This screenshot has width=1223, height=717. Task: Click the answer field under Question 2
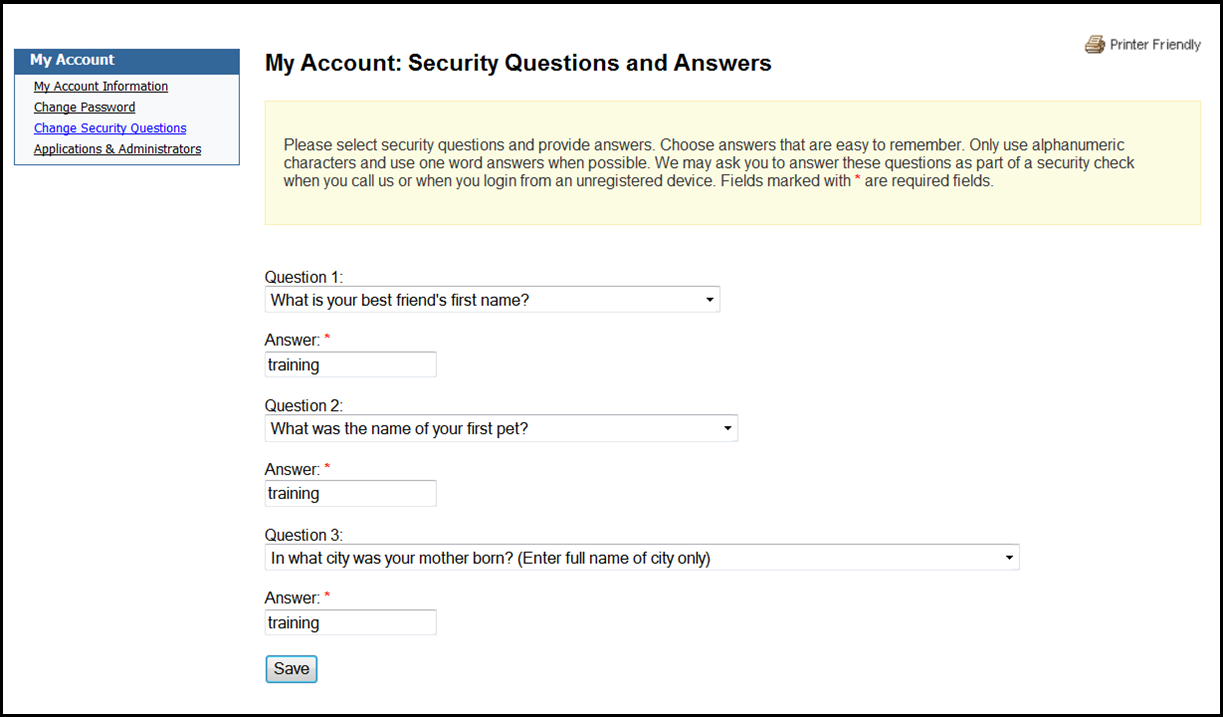[350, 493]
